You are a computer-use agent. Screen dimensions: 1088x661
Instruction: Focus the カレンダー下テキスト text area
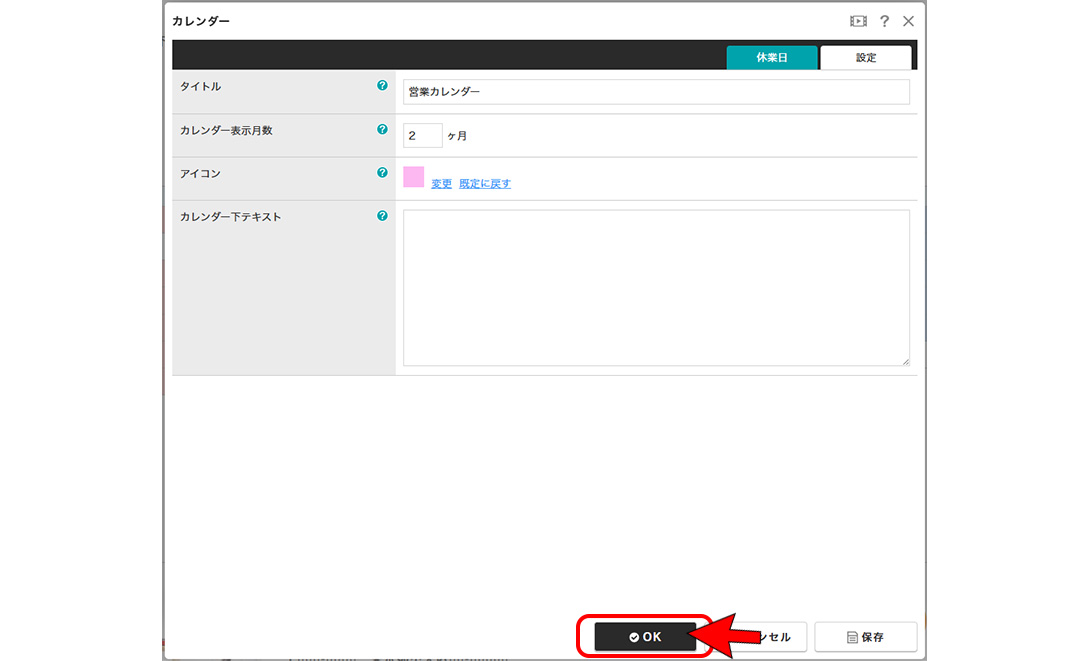(656, 288)
